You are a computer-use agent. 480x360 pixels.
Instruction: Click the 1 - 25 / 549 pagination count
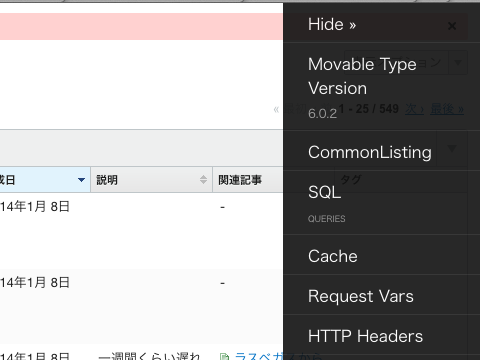coord(369,109)
